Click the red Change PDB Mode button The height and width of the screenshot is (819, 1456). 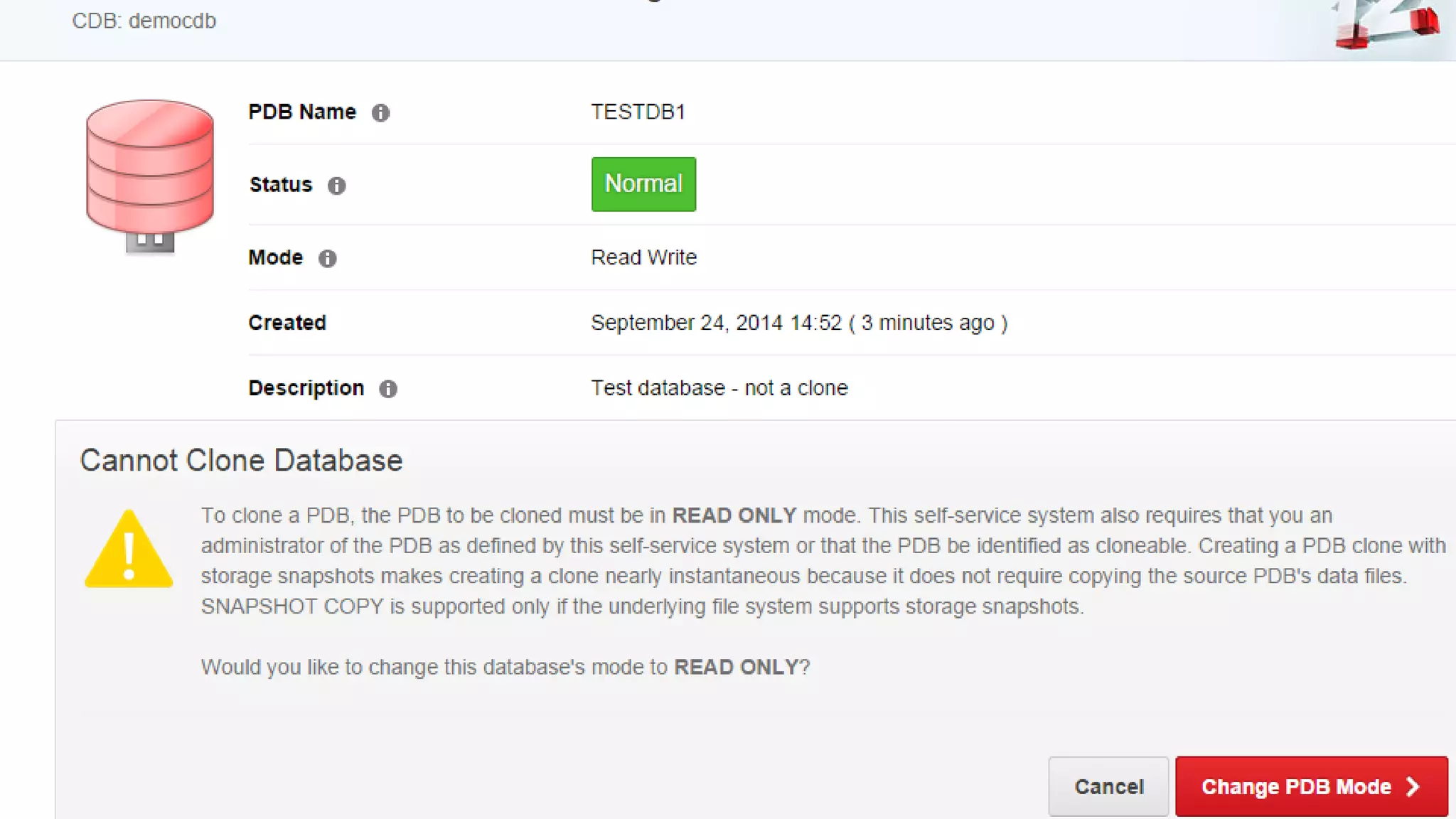[x=1311, y=786]
